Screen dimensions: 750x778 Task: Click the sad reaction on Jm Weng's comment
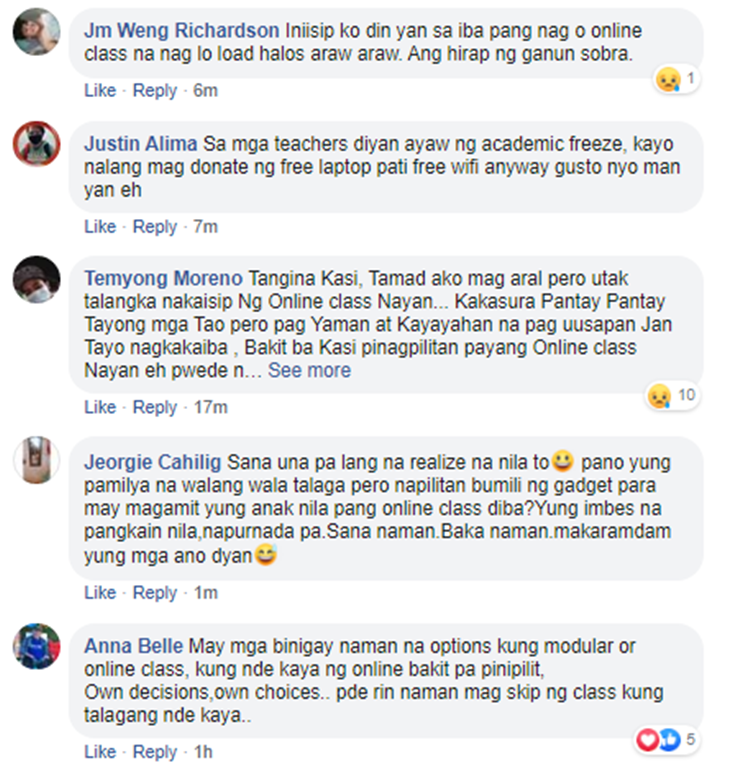coord(677,79)
